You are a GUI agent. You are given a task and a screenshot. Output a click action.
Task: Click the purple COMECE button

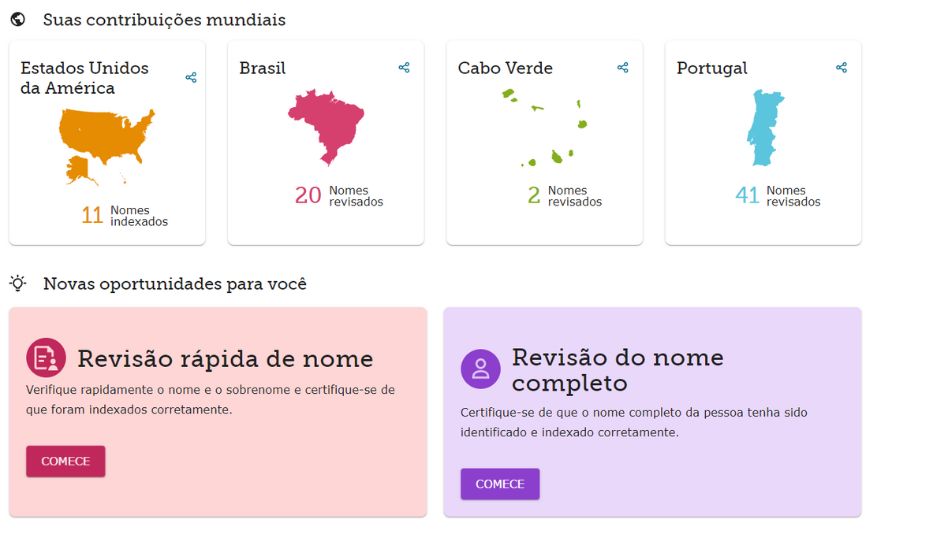point(500,484)
